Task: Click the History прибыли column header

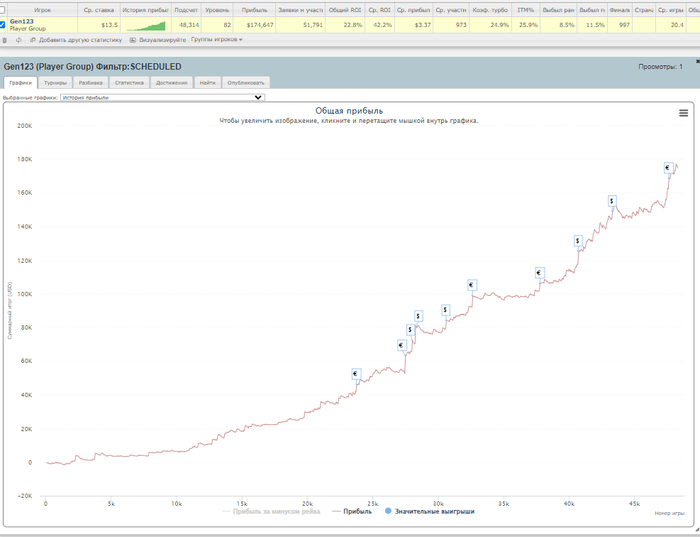Action: point(146,10)
